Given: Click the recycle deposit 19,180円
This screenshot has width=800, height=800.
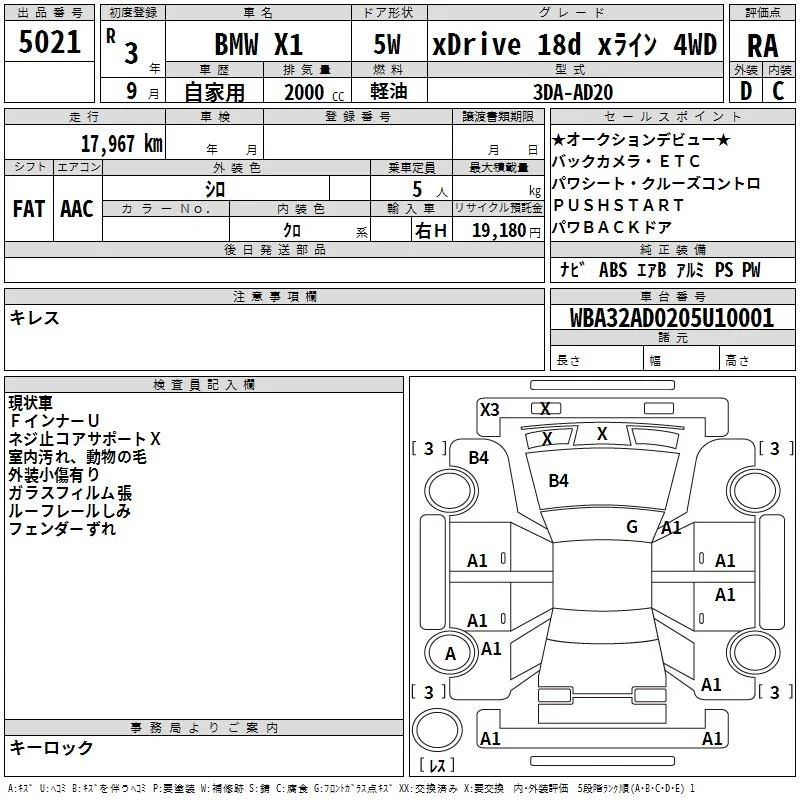Looking at the screenshot, I should (506, 231).
